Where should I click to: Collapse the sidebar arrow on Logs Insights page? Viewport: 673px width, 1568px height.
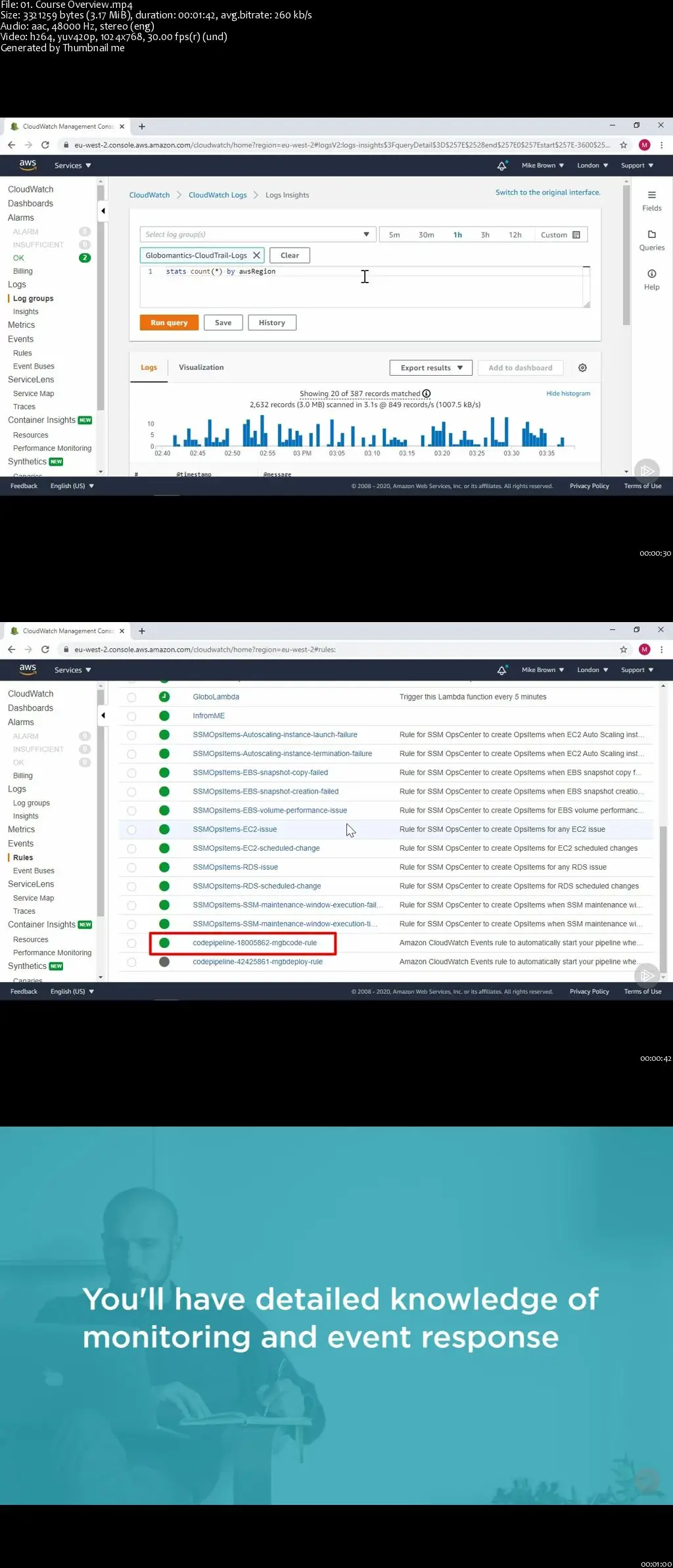pyautogui.click(x=103, y=211)
